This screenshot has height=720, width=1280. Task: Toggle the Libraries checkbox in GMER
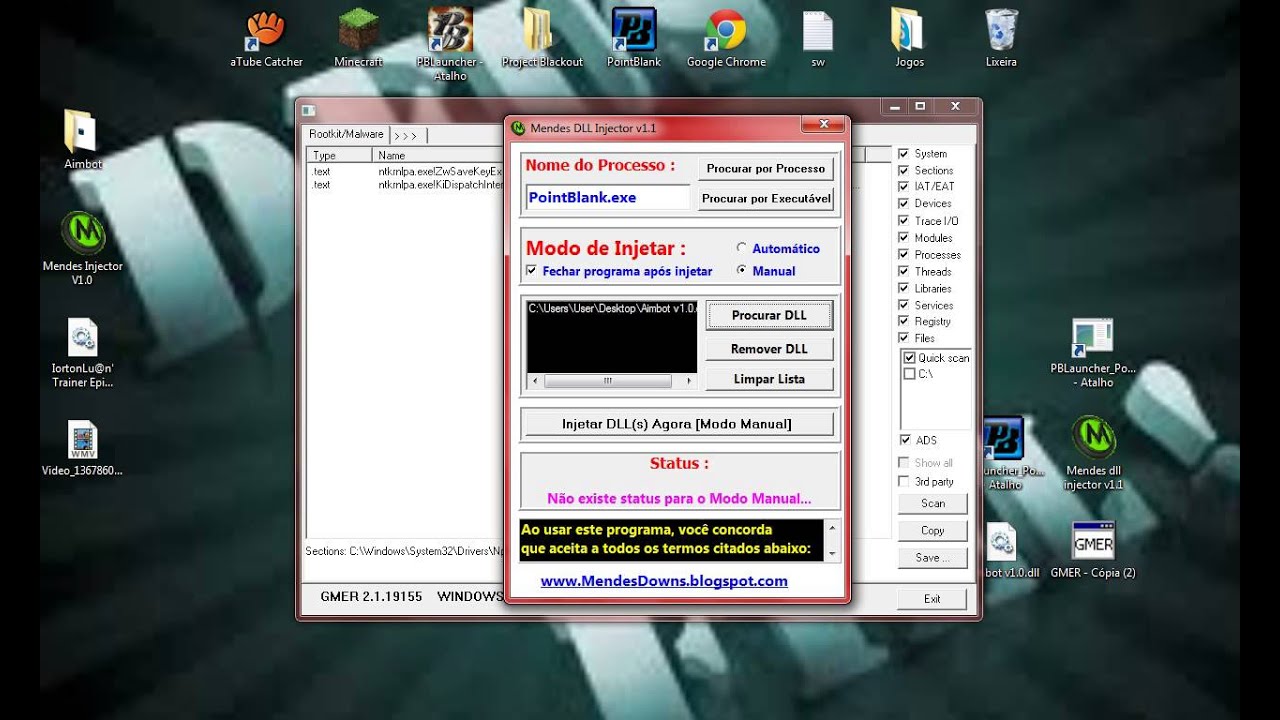pos(904,289)
